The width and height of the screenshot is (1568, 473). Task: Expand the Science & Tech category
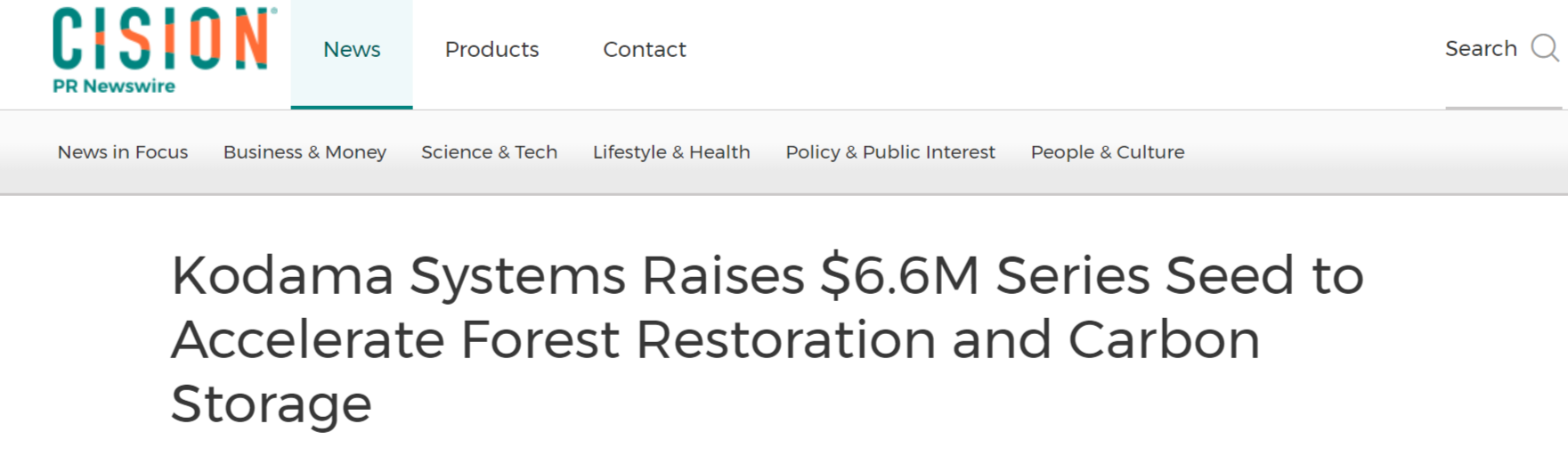click(489, 152)
